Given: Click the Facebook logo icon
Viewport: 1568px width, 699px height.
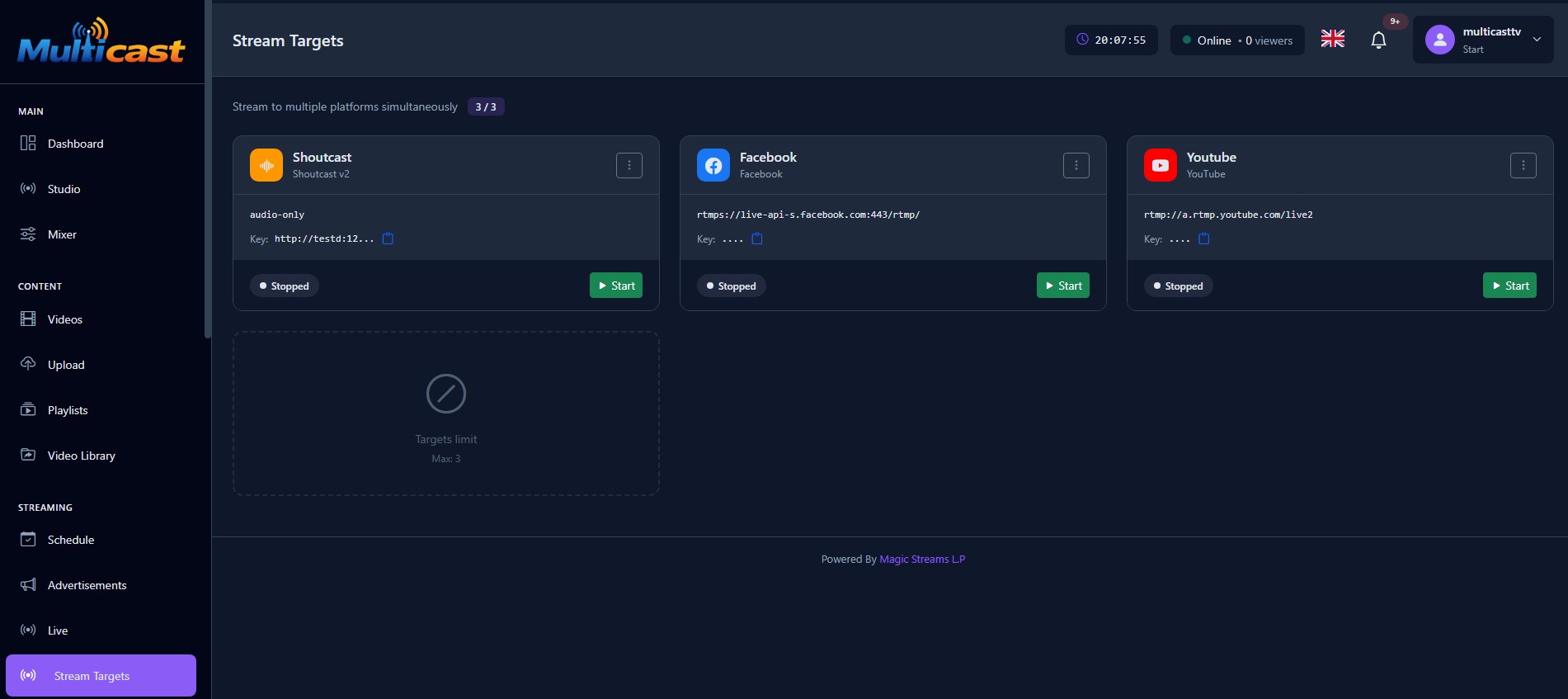Looking at the screenshot, I should point(713,165).
